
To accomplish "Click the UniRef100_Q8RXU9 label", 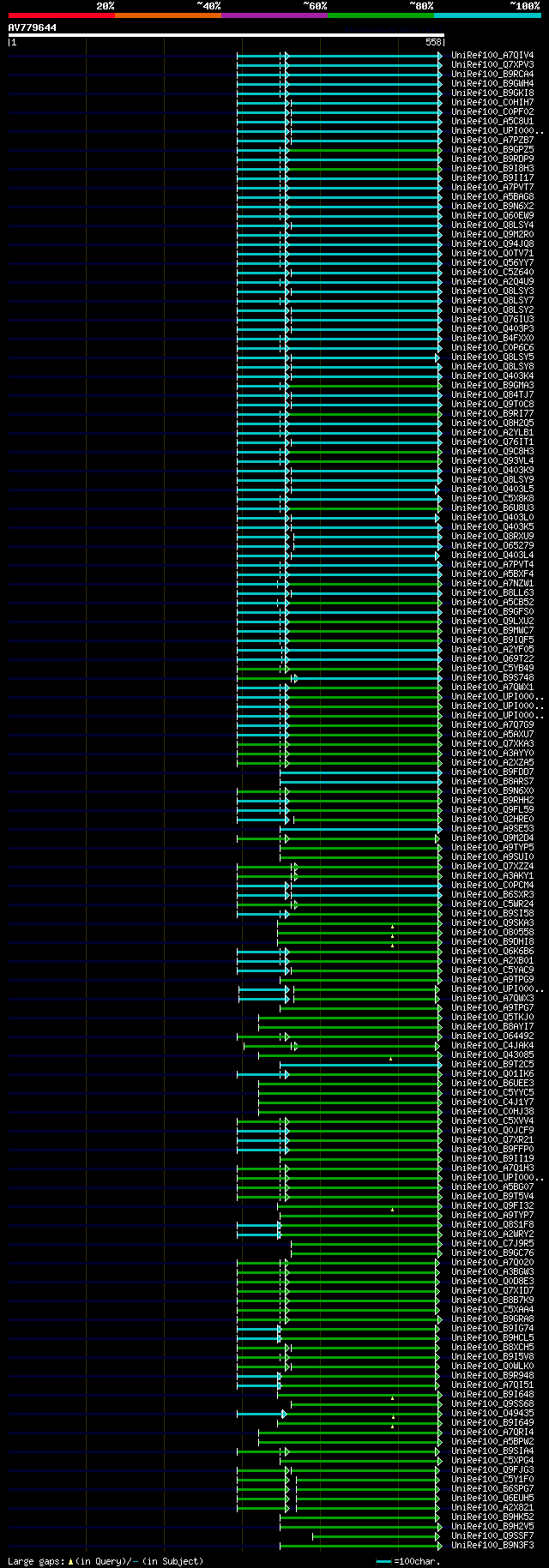I will point(492,536).
